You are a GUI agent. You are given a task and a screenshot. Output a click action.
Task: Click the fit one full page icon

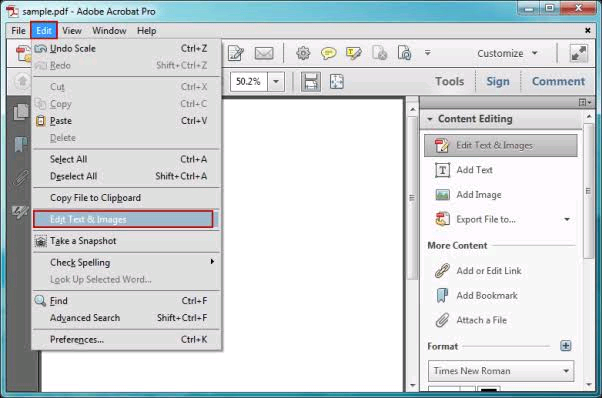(336, 82)
